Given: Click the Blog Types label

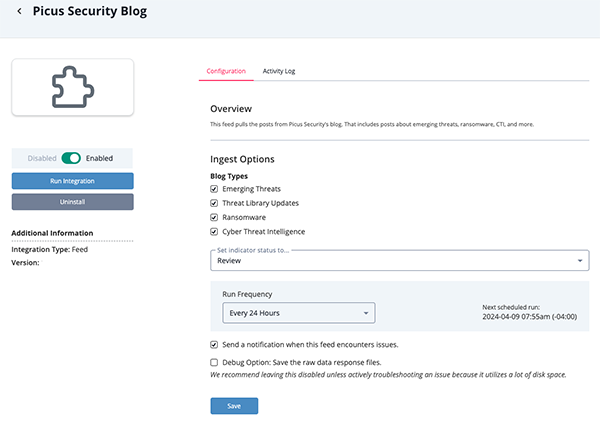Looking at the screenshot, I should click(x=229, y=176).
